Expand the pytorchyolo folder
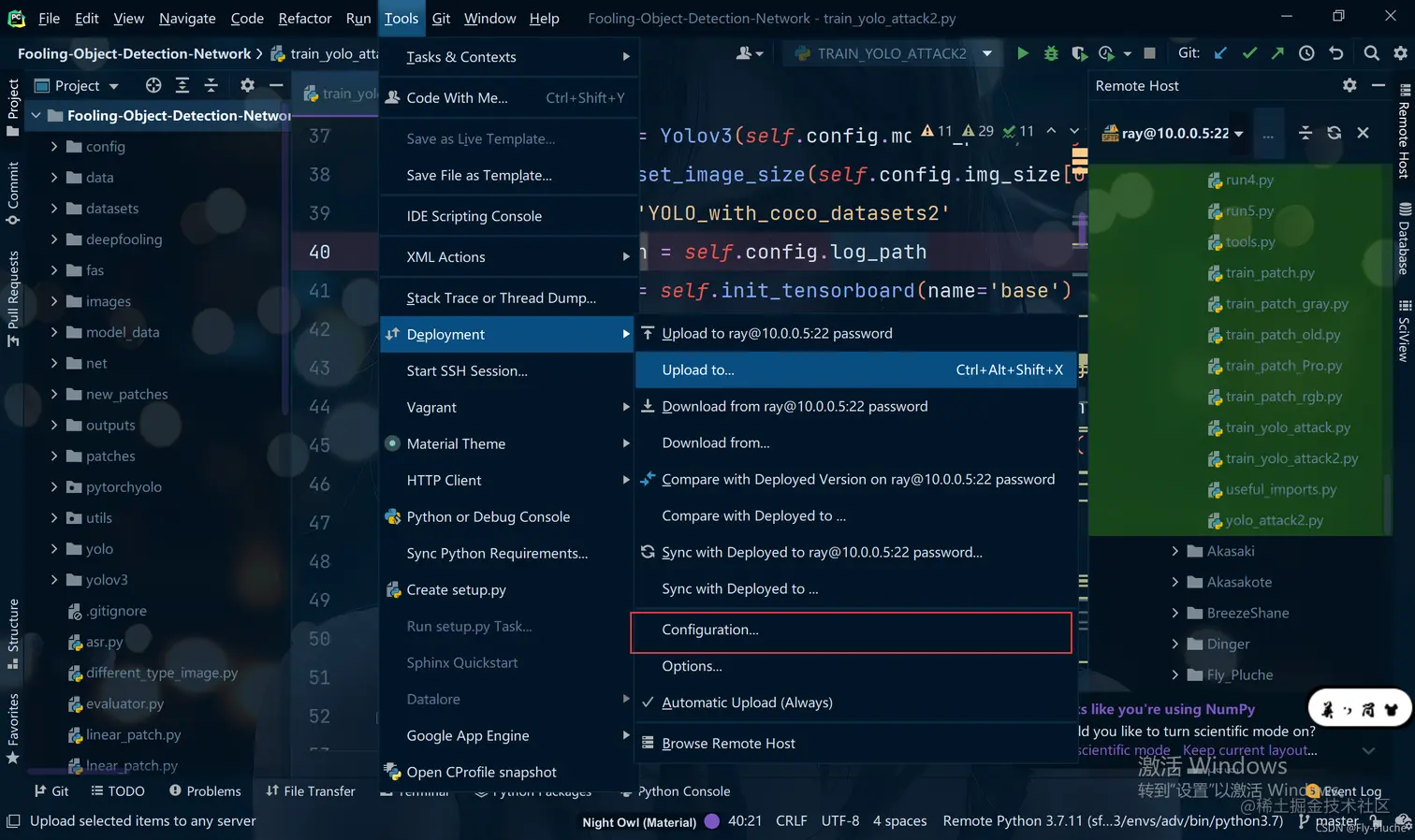The height and width of the screenshot is (840, 1415). 54,487
